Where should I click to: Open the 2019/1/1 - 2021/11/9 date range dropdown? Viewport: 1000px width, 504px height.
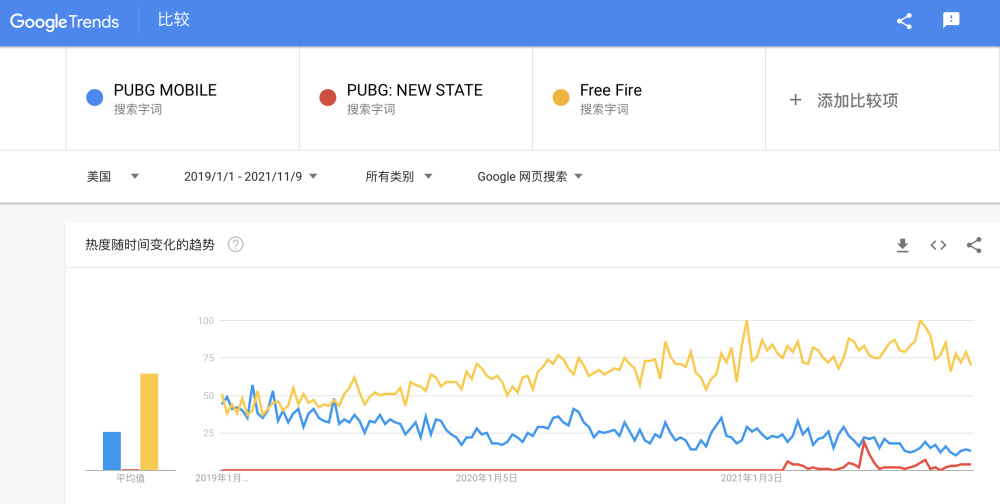coord(250,177)
